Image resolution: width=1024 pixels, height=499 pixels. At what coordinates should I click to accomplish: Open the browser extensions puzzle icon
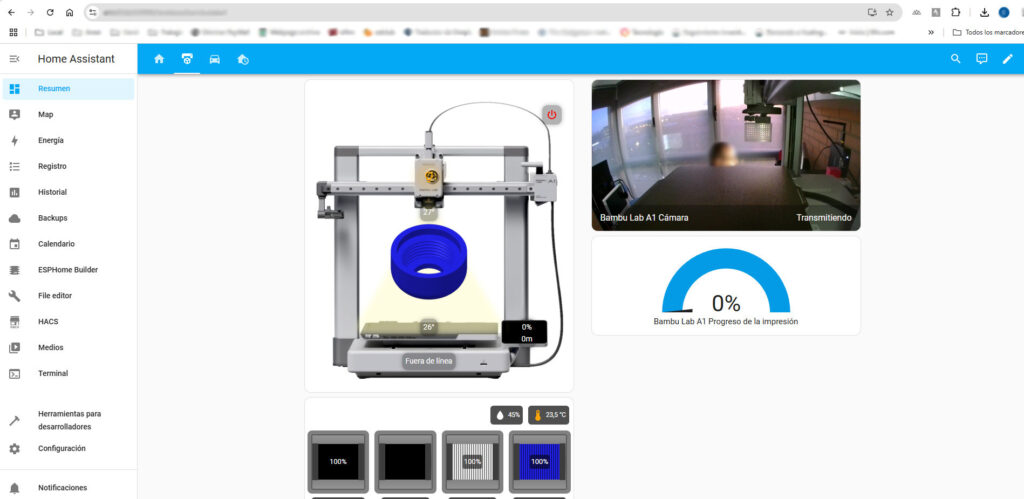pos(955,12)
